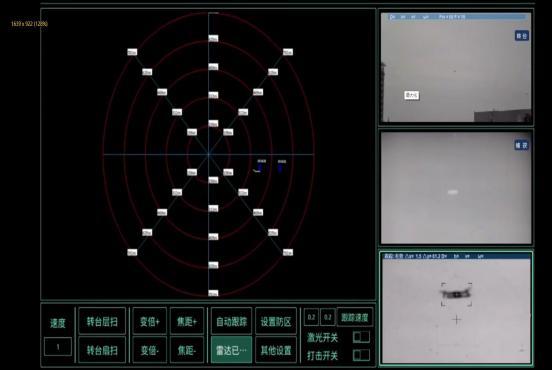Toggle the 打击开关 strike switch
The width and height of the screenshot is (552, 370).
(361, 355)
